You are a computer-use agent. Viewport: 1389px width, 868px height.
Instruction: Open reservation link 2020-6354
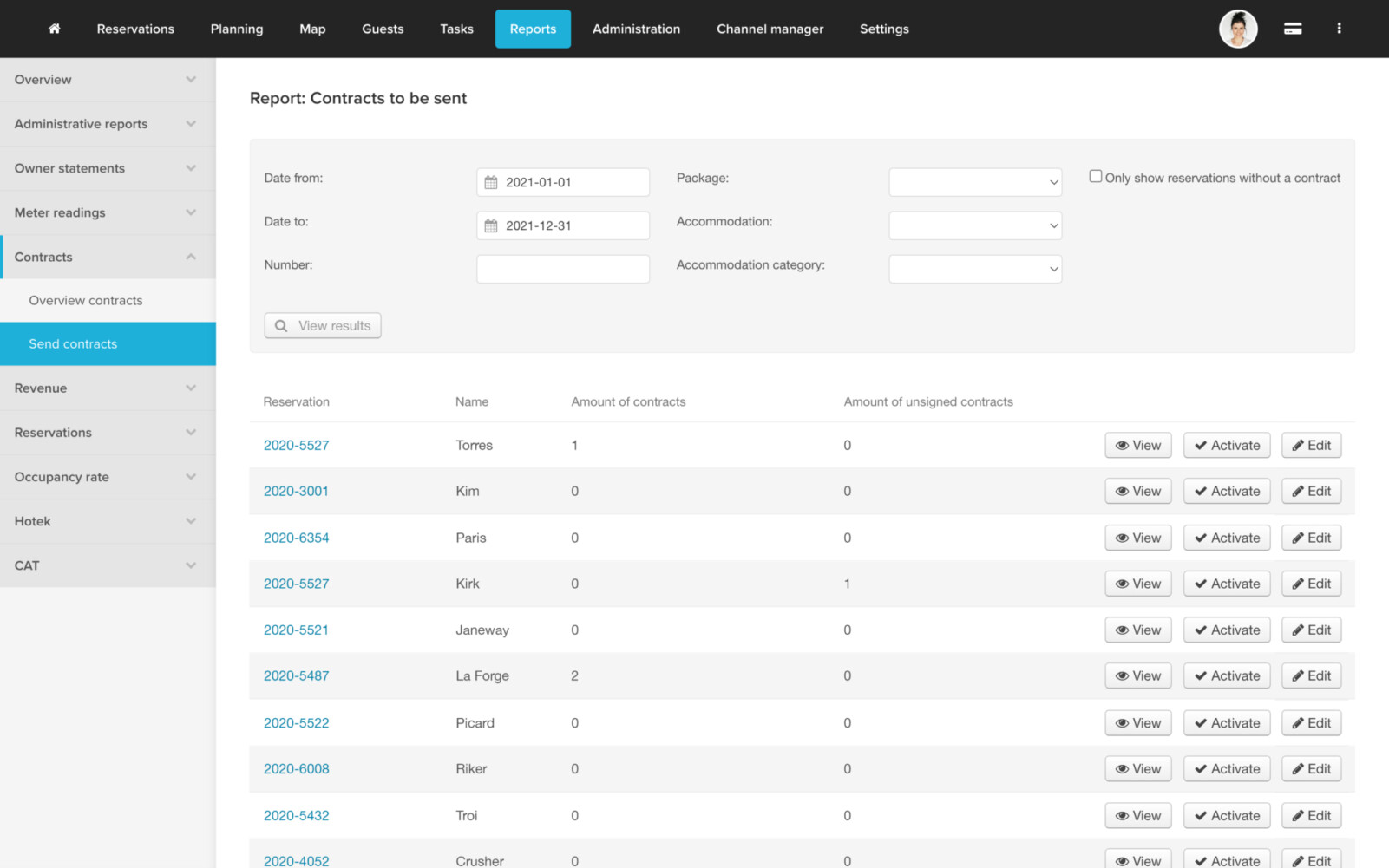[x=296, y=538]
